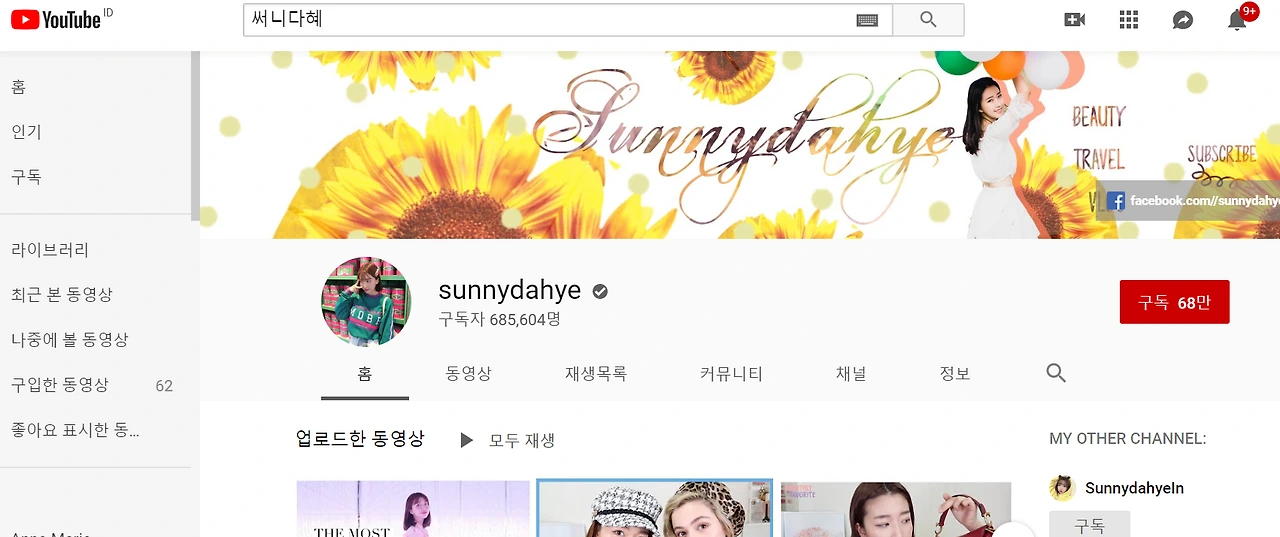Viewport: 1280px width, 537px height.
Task: Click the sunnydahye channel name
Action: pos(509,291)
